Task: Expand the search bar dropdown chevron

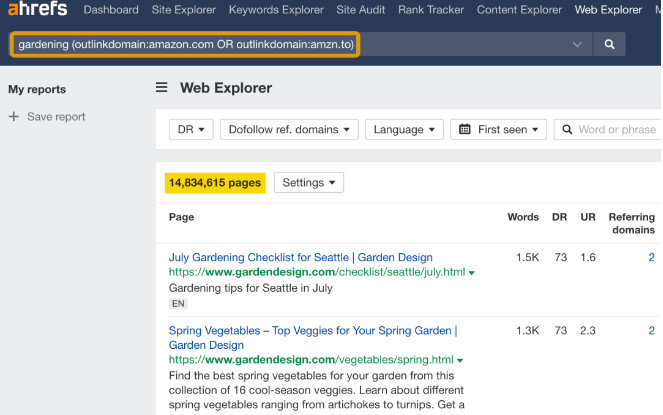Action: (577, 45)
